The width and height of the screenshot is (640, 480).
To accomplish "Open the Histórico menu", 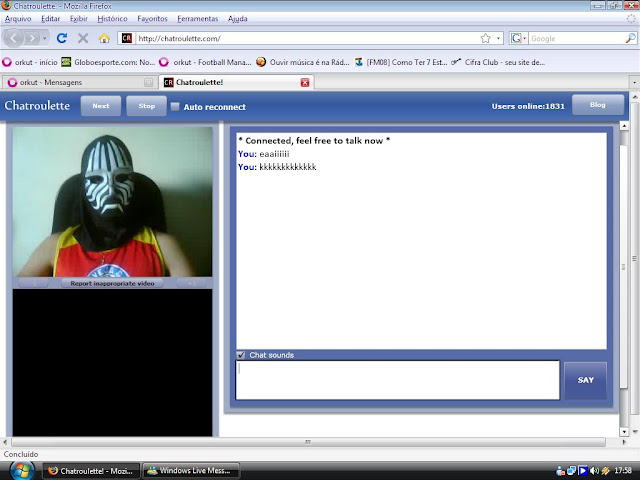I will tap(112, 19).
